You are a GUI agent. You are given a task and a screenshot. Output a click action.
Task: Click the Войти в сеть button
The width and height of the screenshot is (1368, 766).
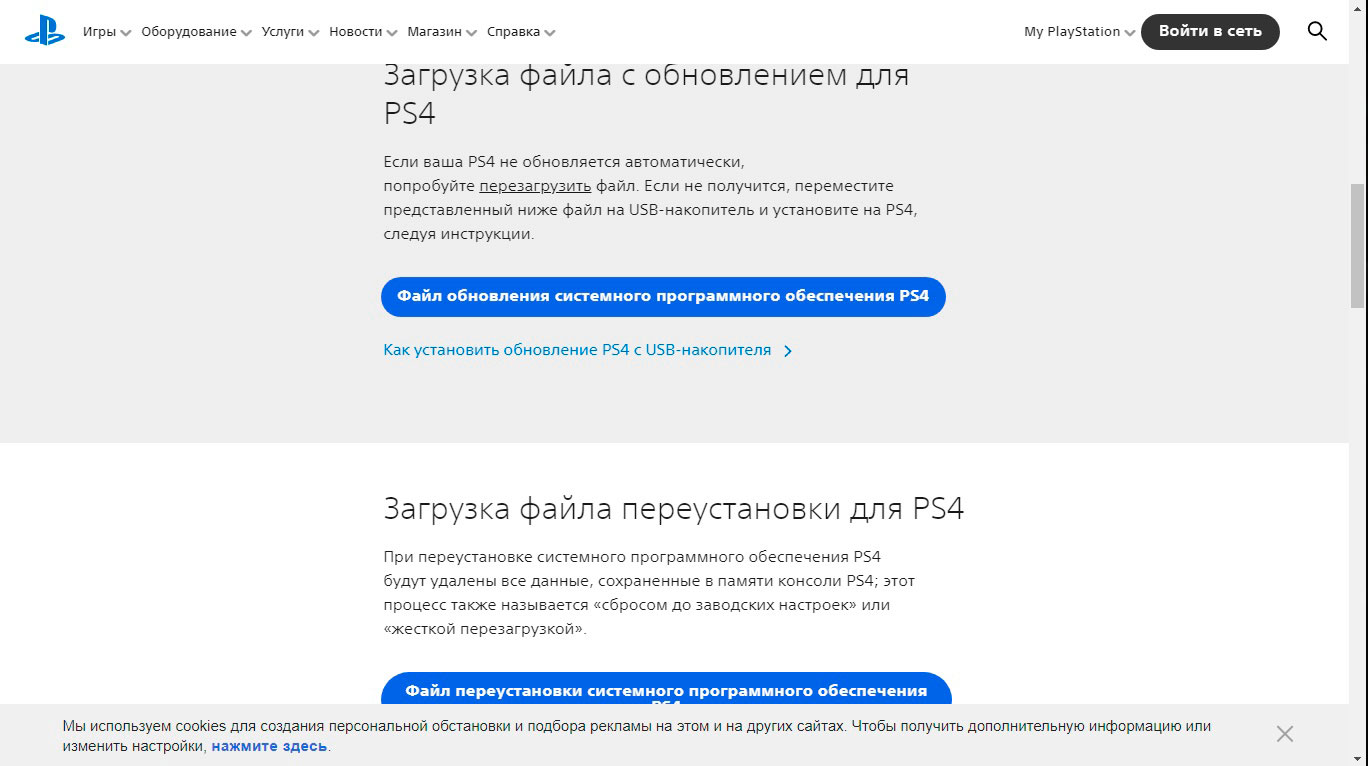1210,31
